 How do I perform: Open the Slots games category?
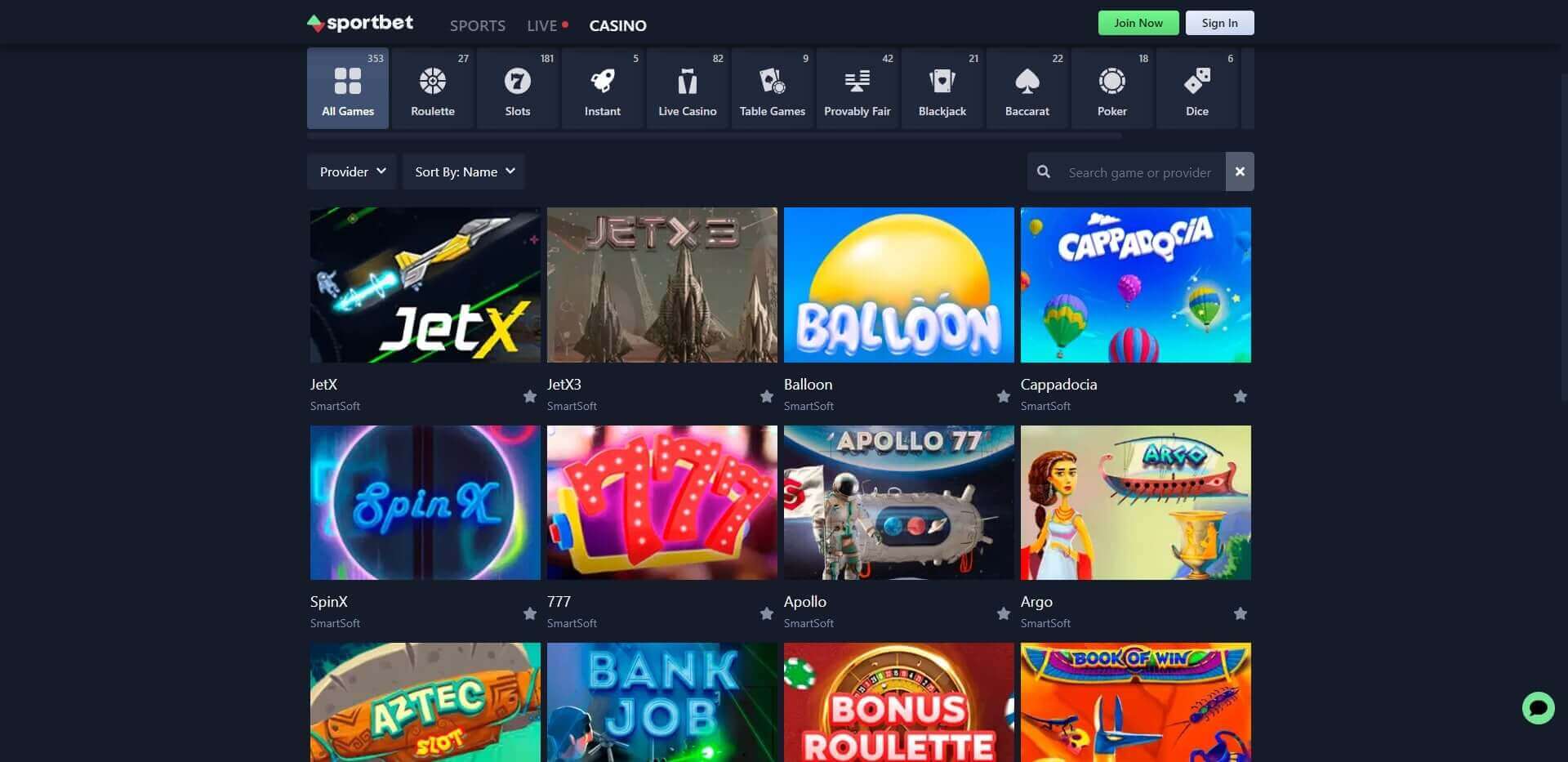tap(517, 86)
